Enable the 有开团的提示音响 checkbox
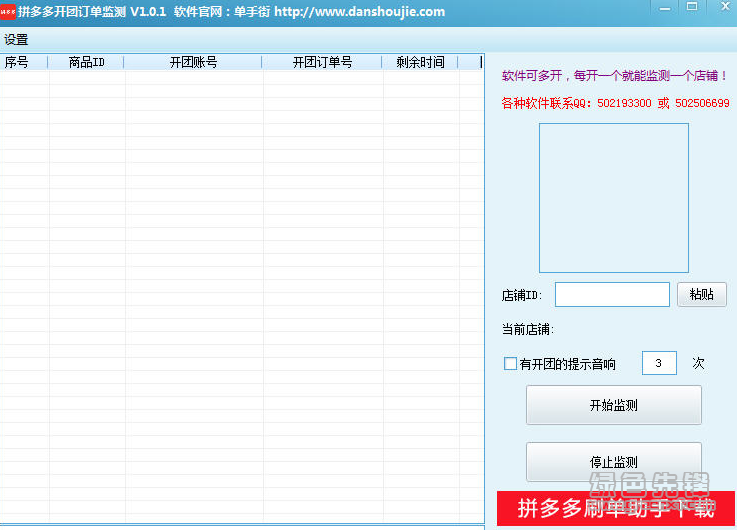Screen dimensions: 737x530 510,364
